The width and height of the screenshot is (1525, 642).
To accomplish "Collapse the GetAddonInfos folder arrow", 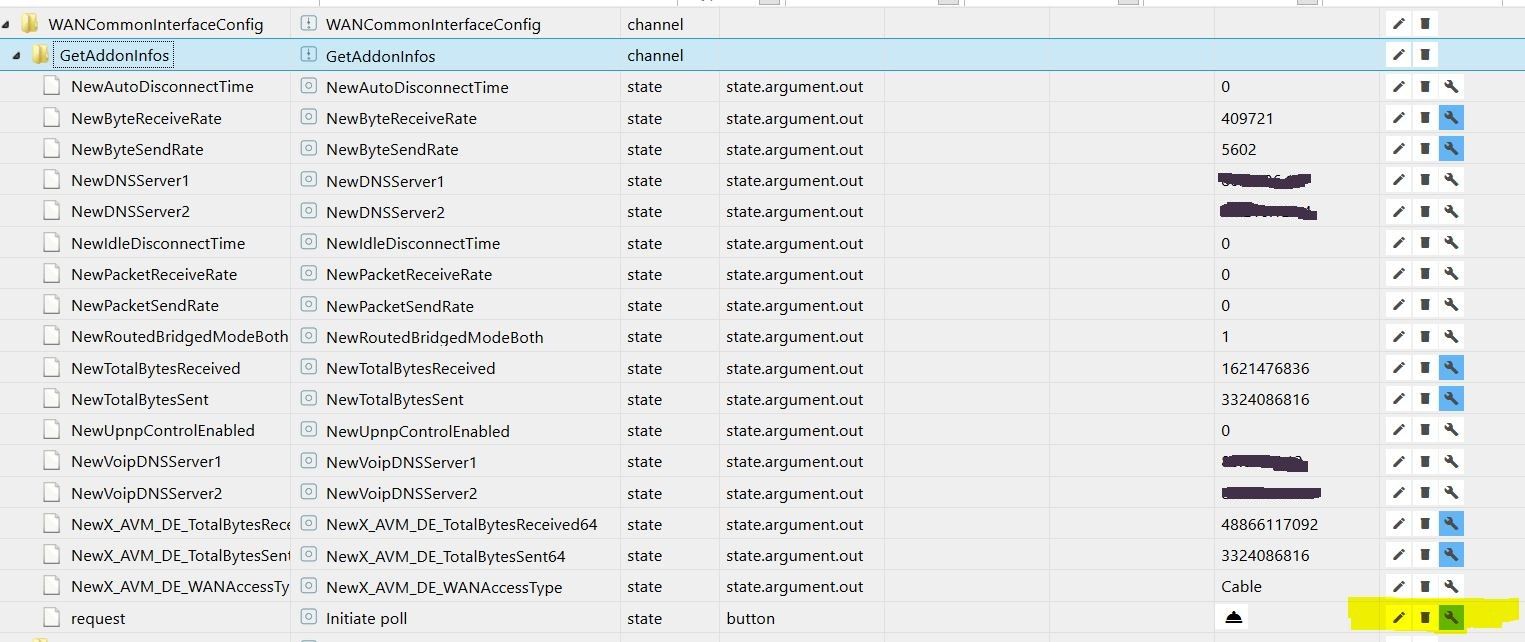I will (17, 56).
